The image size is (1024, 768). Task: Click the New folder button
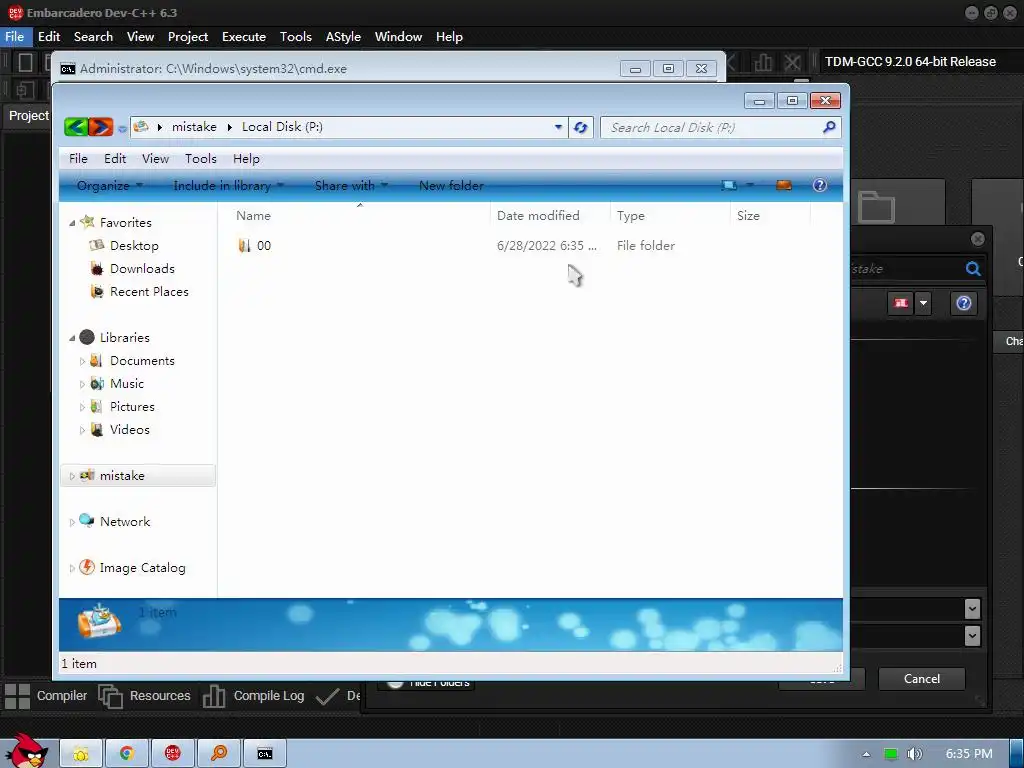click(451, 185)
